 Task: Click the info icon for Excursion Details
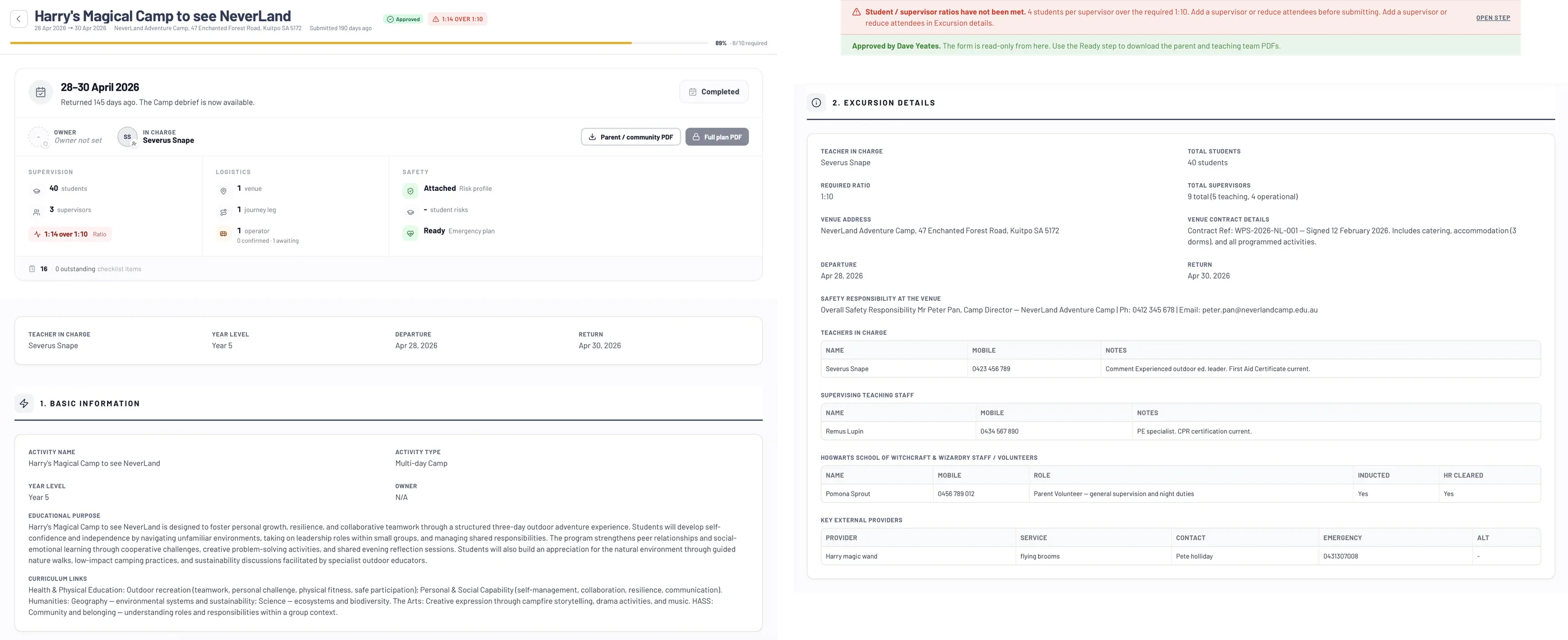pyautogui.click(x=816, y=103)
